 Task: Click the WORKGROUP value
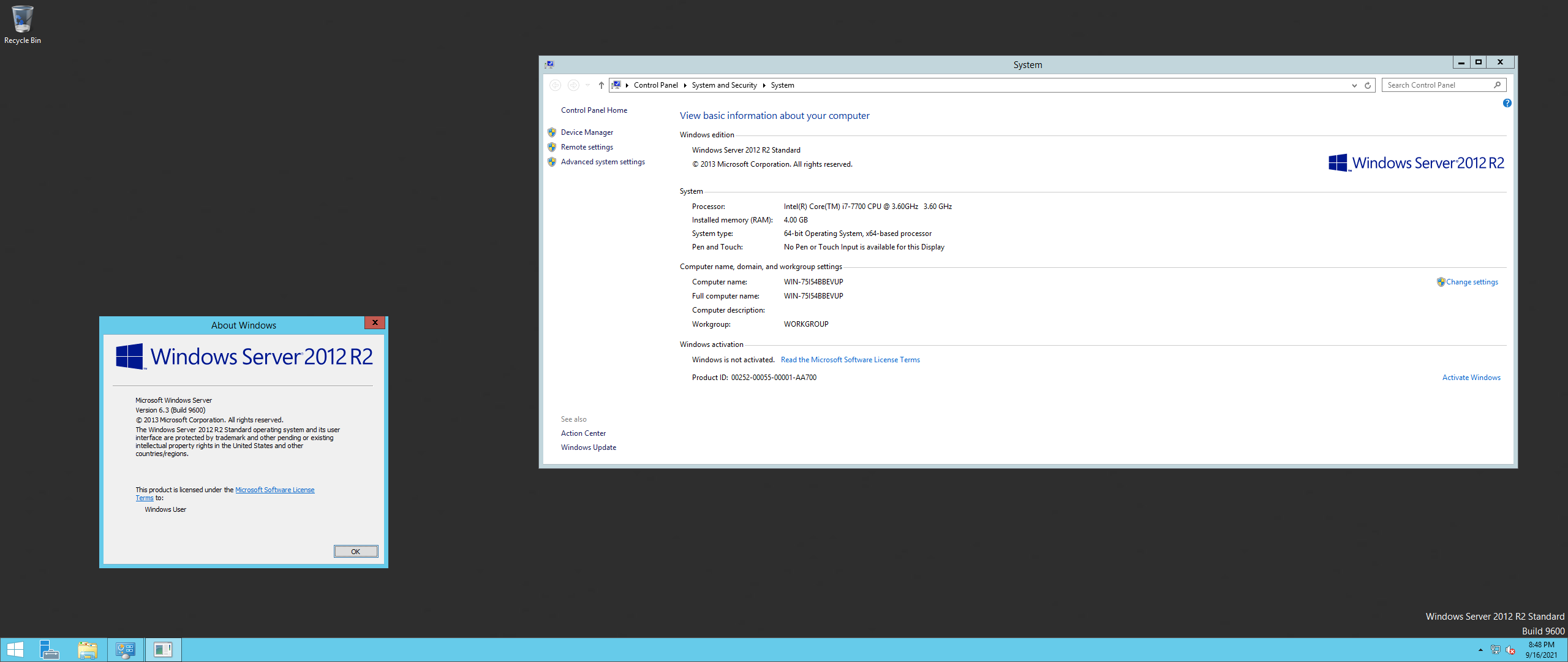(806, 324)
